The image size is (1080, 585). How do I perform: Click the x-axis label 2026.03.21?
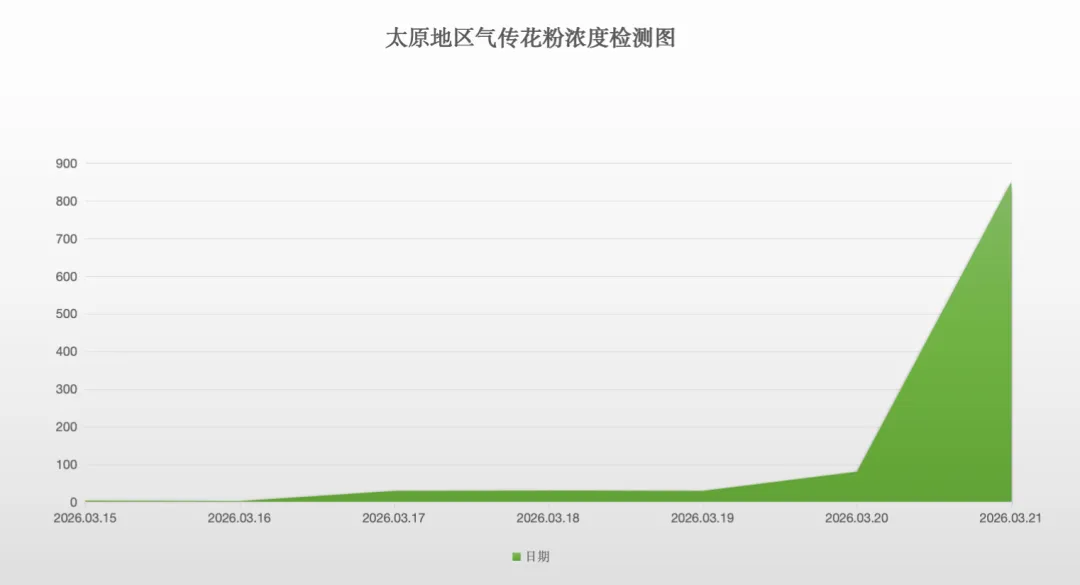(1010, 518)
